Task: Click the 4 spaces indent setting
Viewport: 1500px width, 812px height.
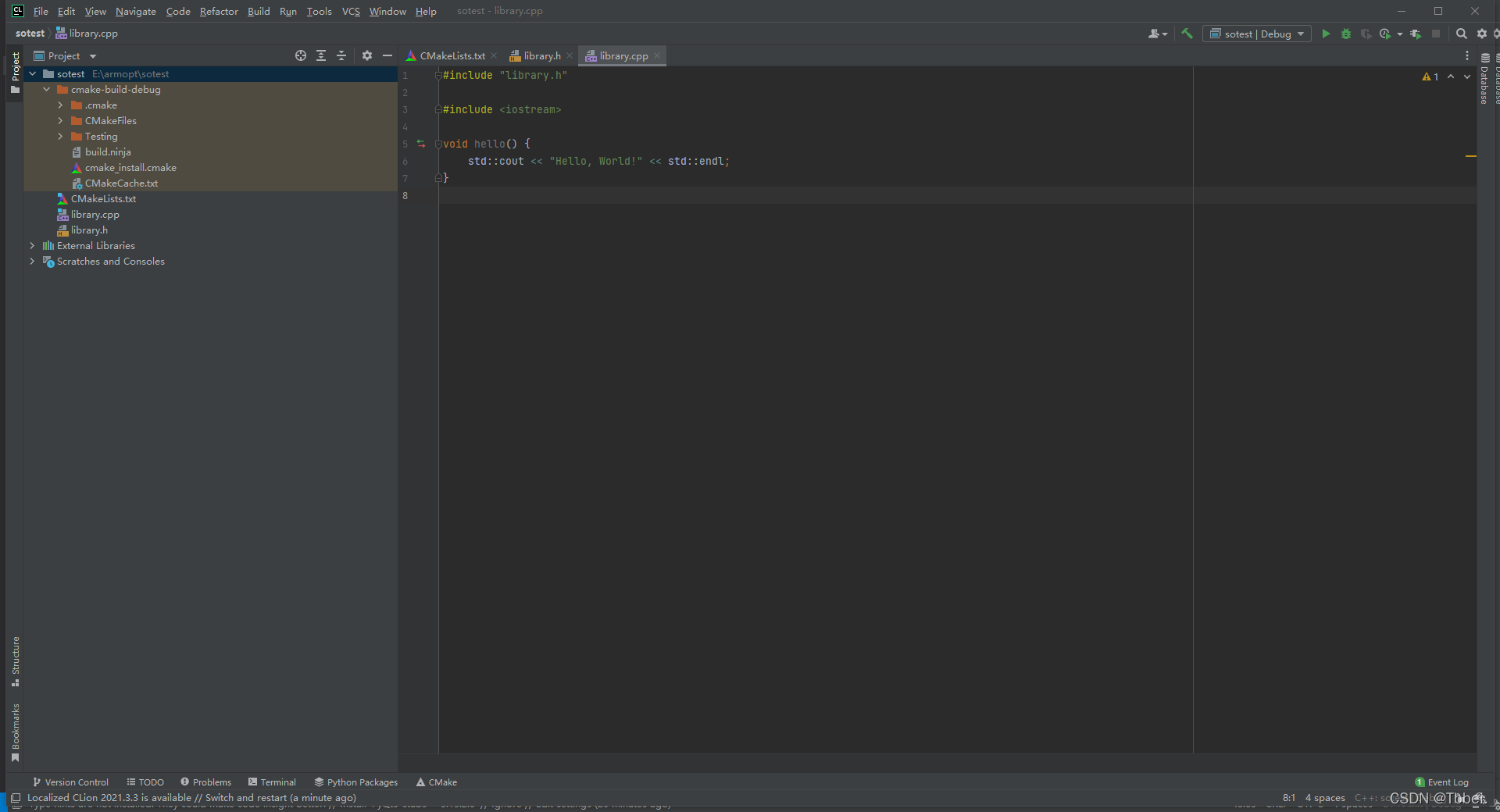Action: pos(1325,797)
